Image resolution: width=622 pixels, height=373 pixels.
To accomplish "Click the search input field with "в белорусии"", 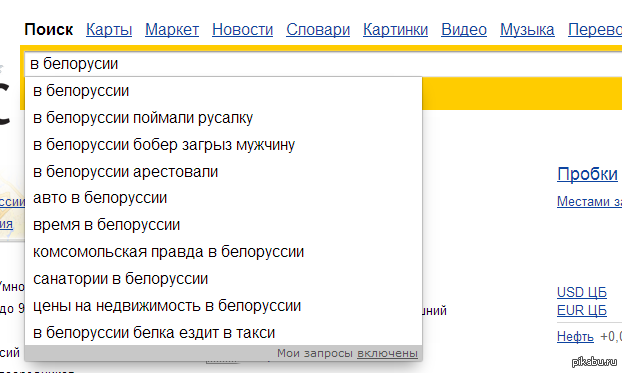I will [323, 64].
